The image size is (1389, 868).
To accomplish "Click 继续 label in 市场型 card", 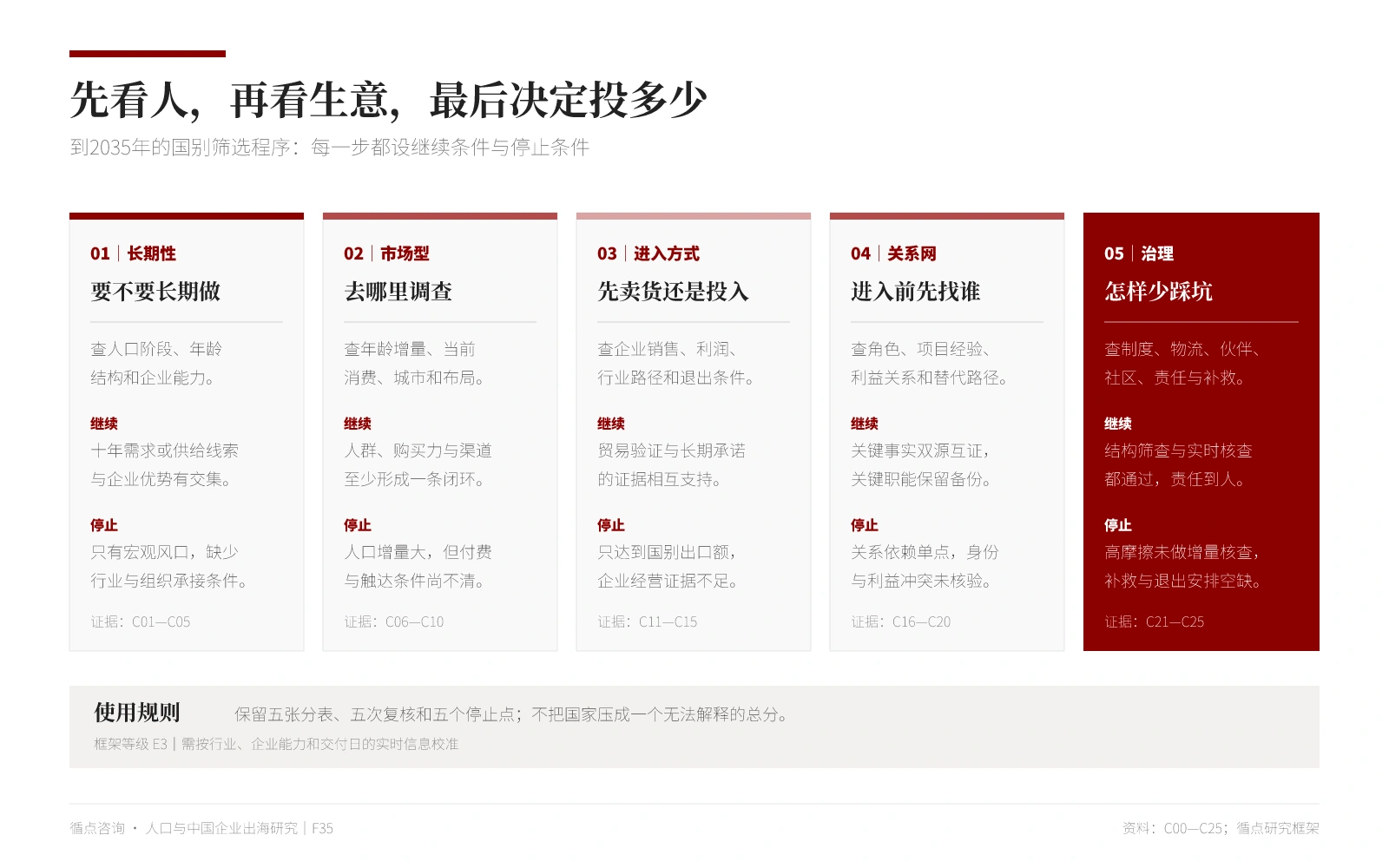I will 358,424.
